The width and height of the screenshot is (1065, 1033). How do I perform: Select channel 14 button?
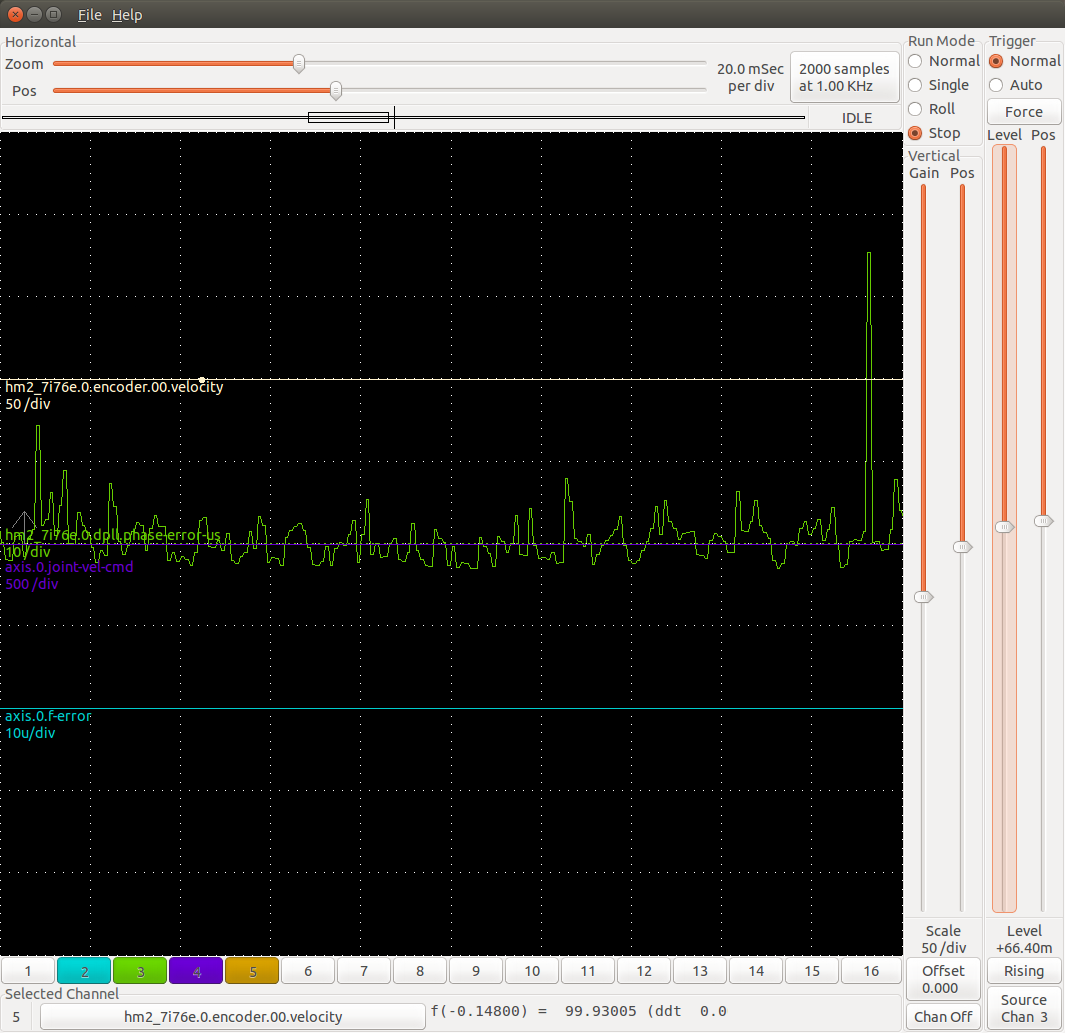[x=756, y=971]
